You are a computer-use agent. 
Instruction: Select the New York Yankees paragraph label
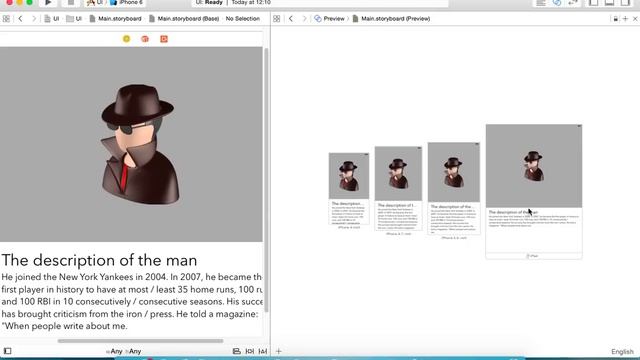pyautogui.click(x=131, y=301)
